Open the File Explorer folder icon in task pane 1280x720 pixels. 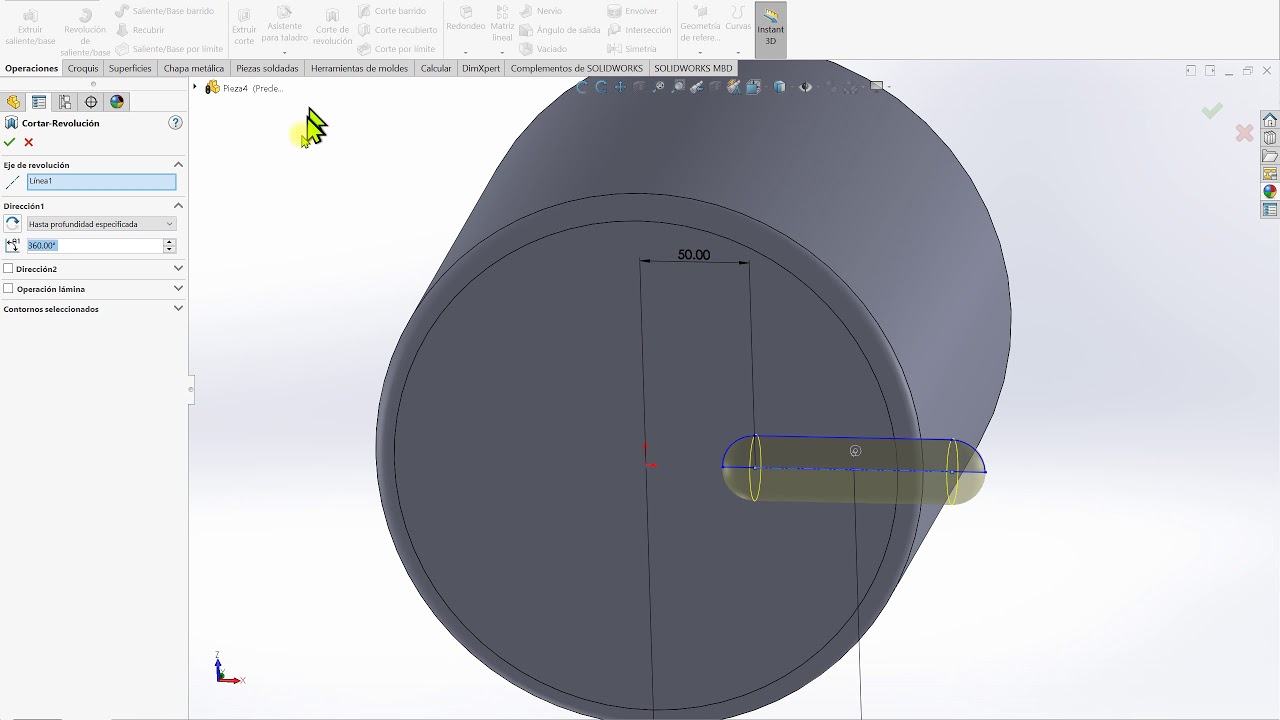coord(1270,156)
